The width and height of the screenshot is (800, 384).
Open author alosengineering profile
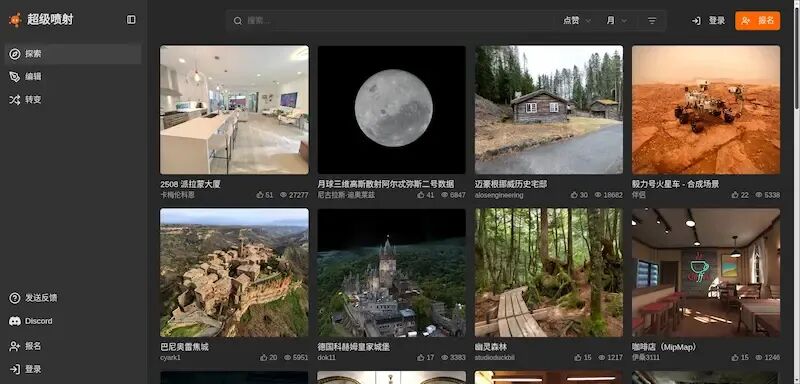pos(499,195)
